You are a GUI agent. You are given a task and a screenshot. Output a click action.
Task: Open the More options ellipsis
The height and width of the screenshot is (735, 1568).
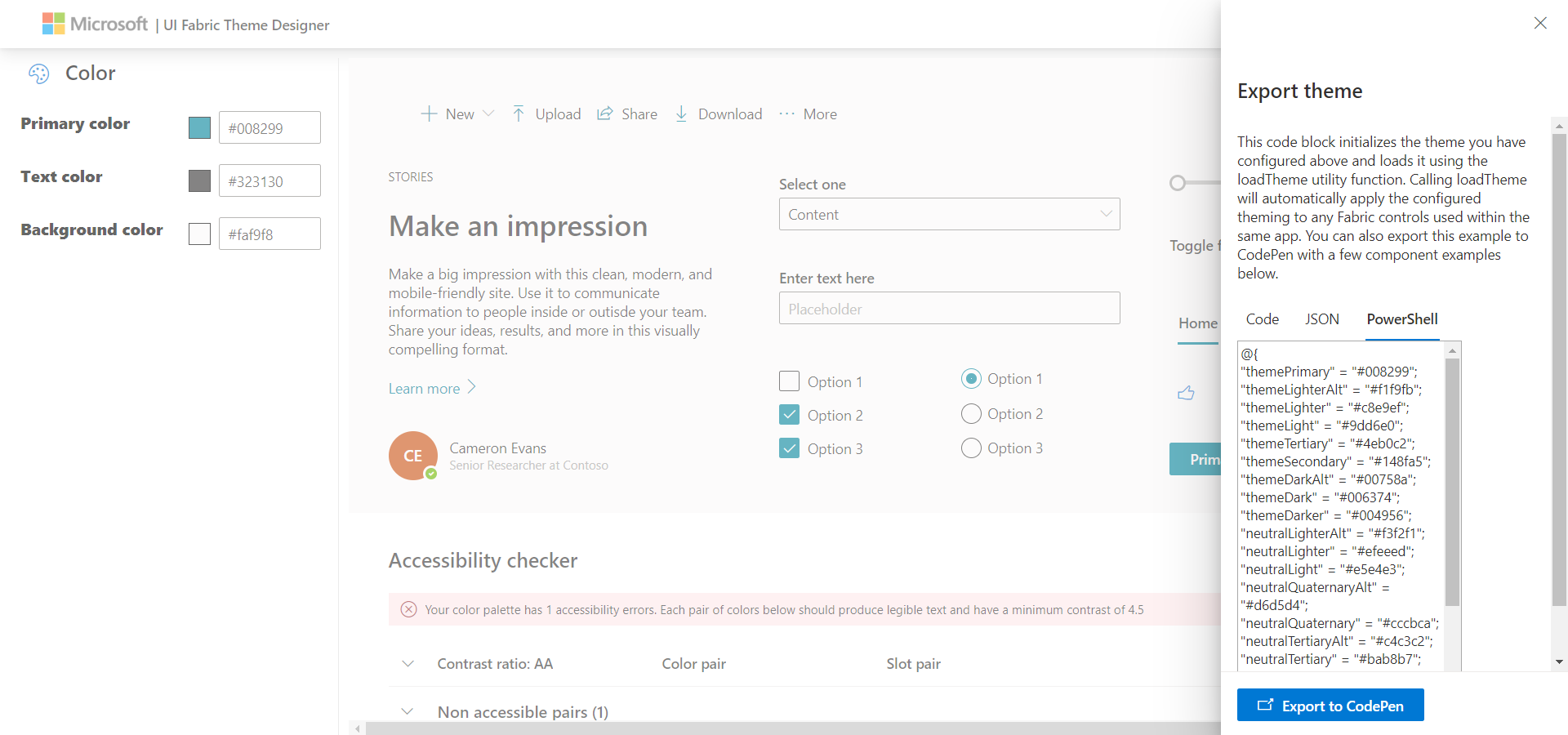(x=786, y=114)
